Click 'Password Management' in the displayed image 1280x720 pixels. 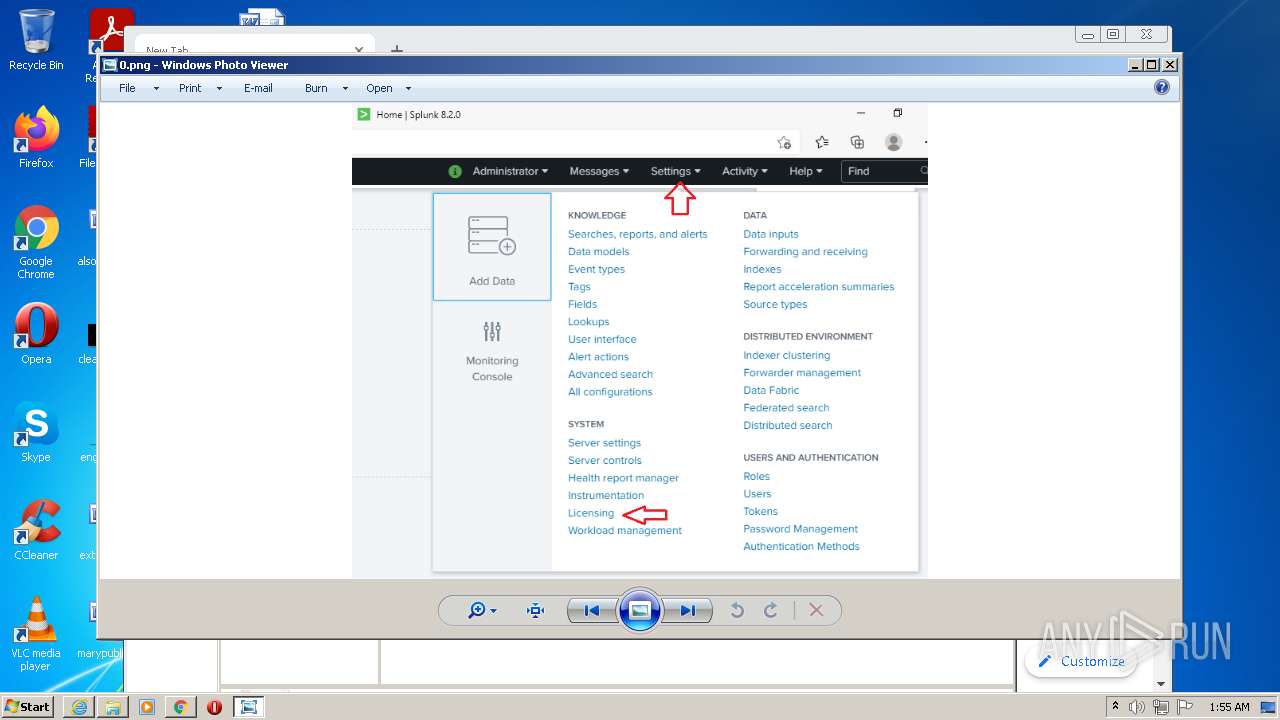[x=801, y=529]
